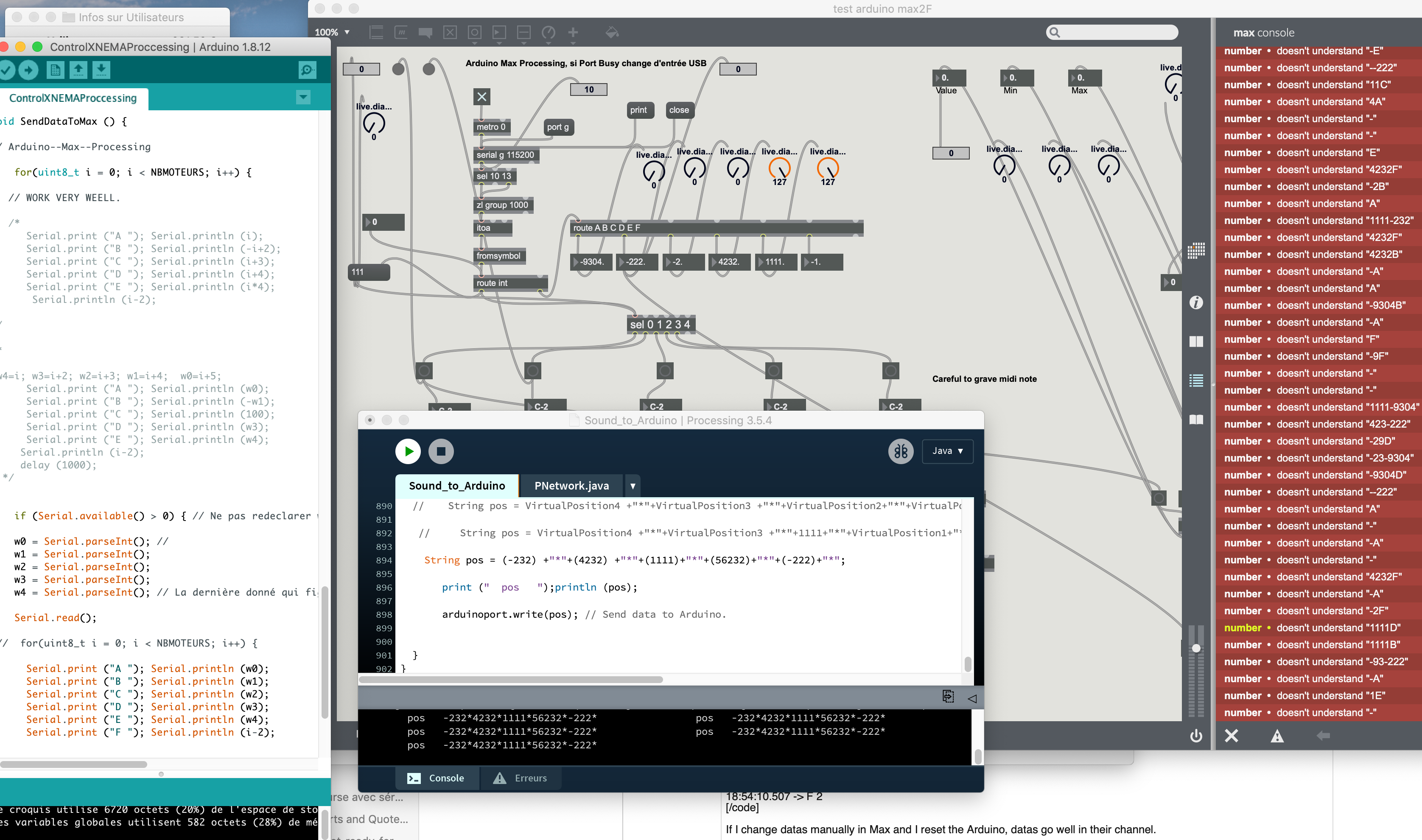Screen dimensions: 1422x840
Task: Click the print message box in the Max patch
Action: tap(638, 110)
